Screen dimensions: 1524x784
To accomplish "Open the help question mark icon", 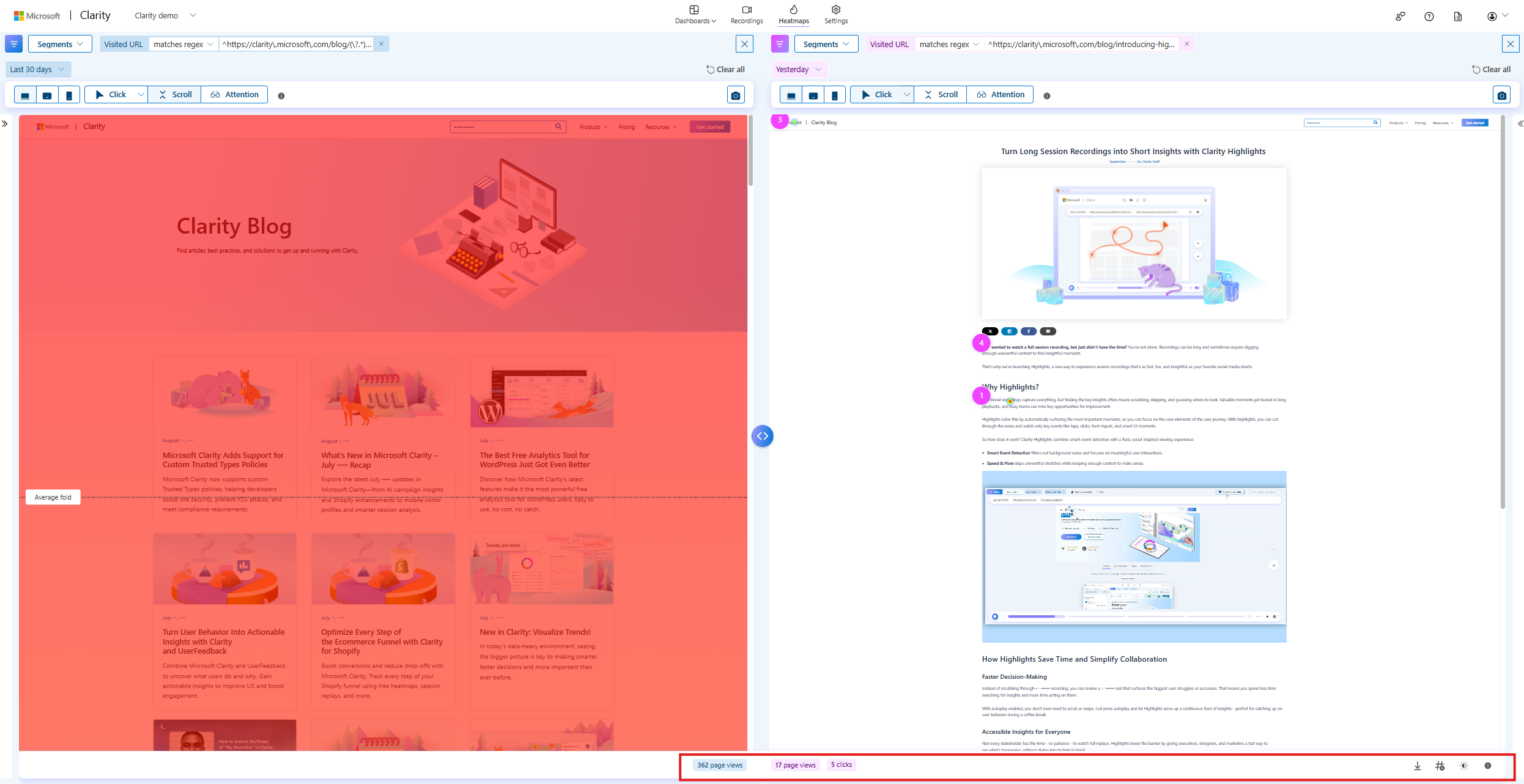I will click(x=1429, y=17).
